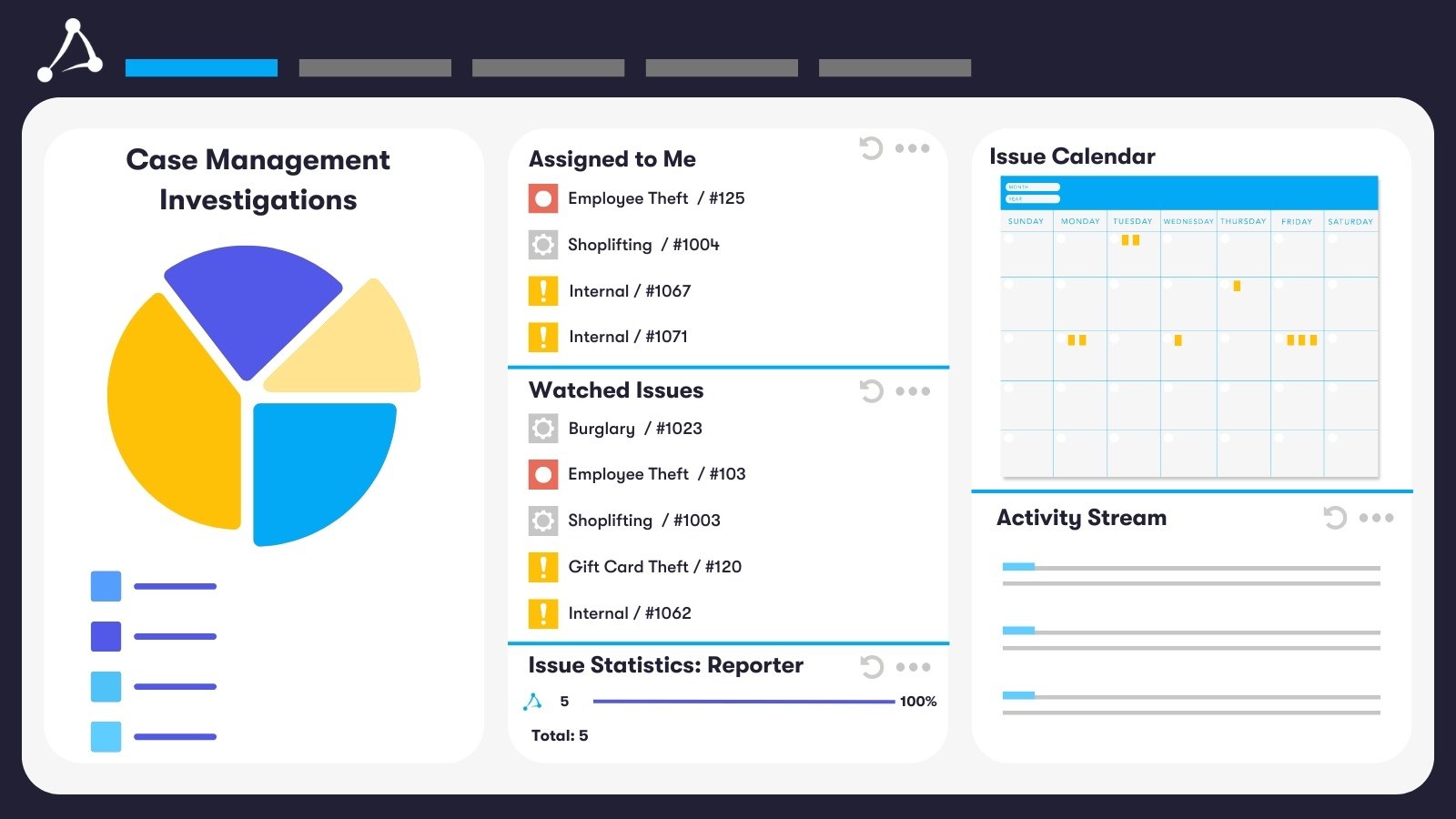Switch to the second navigation tab
1456x819 pixels.
point(374,66)
